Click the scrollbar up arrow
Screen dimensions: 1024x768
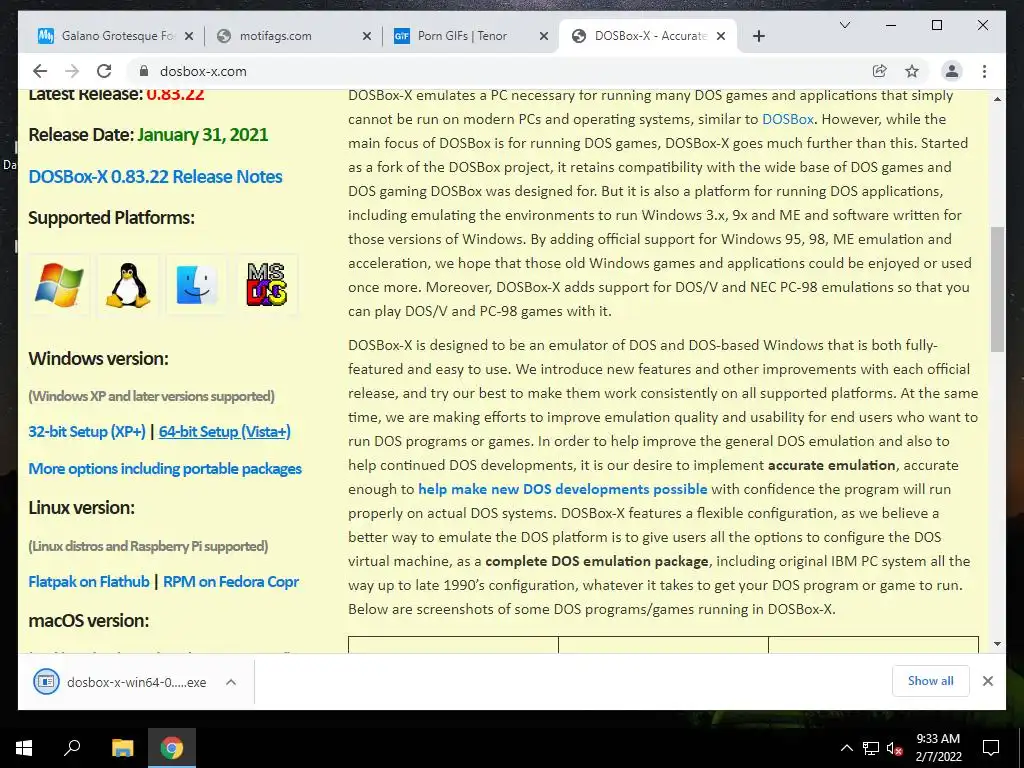[x=997, y=99]
